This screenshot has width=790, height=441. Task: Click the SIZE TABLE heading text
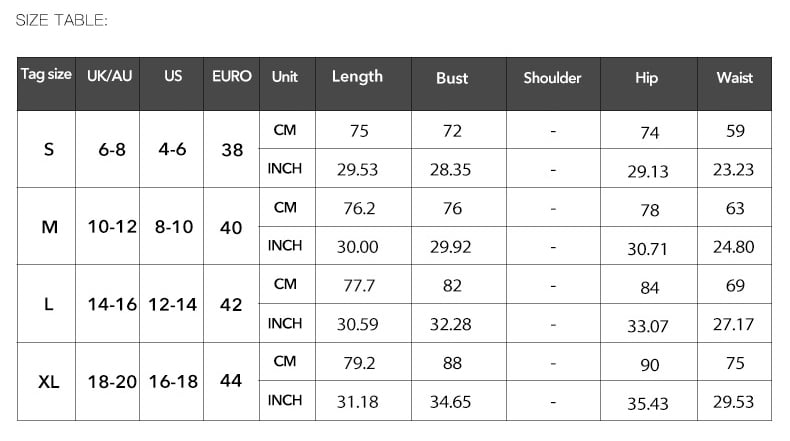click(x=62, y=20)
